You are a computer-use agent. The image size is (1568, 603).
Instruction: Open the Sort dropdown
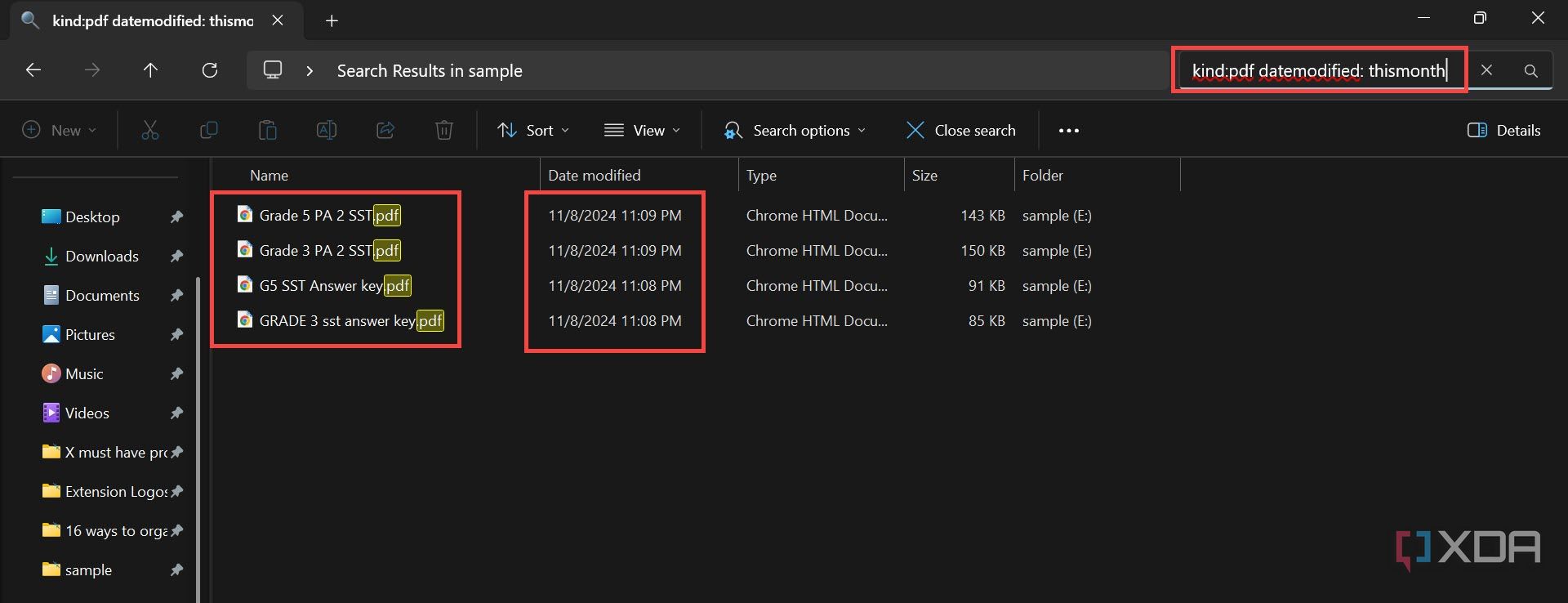[533, 130]
